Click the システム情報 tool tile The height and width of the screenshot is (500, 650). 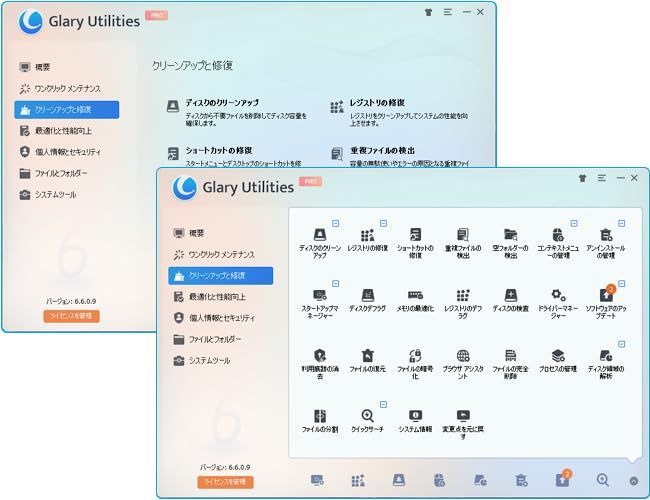416,420
